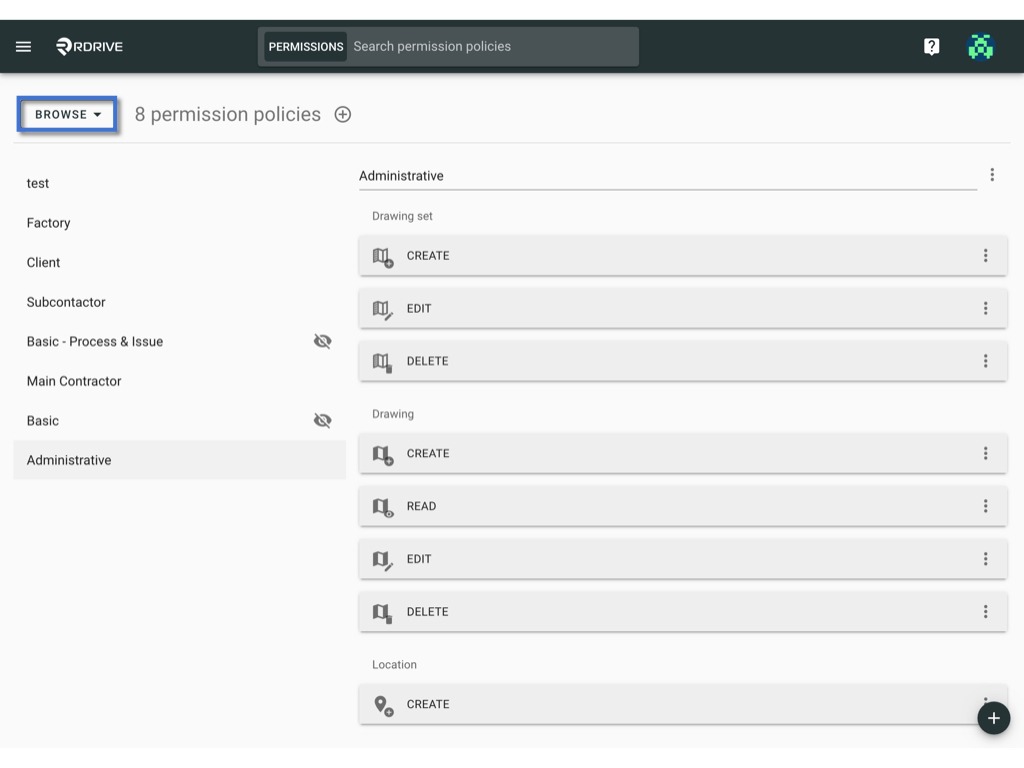Viewport: 1024px width, 768px height.
Task: Open menu for Drawing EDIT row
Action: [x=985, y=558]
